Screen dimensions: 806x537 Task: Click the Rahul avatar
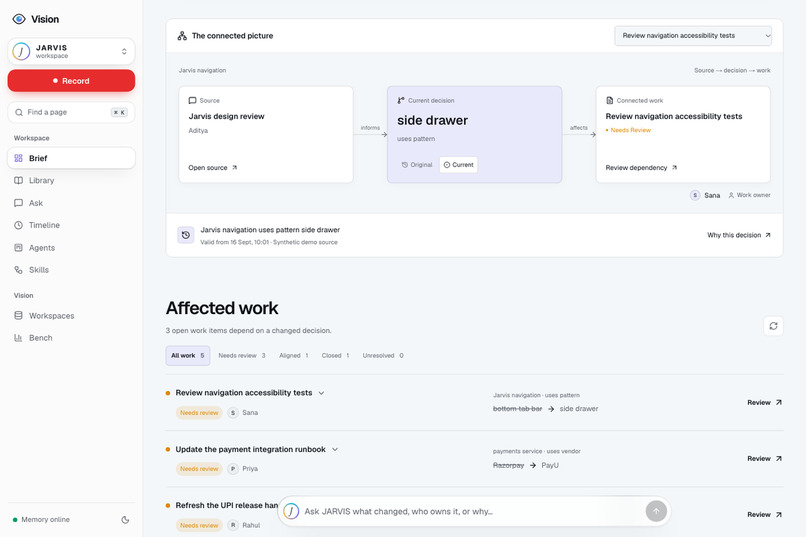point(233,525)
